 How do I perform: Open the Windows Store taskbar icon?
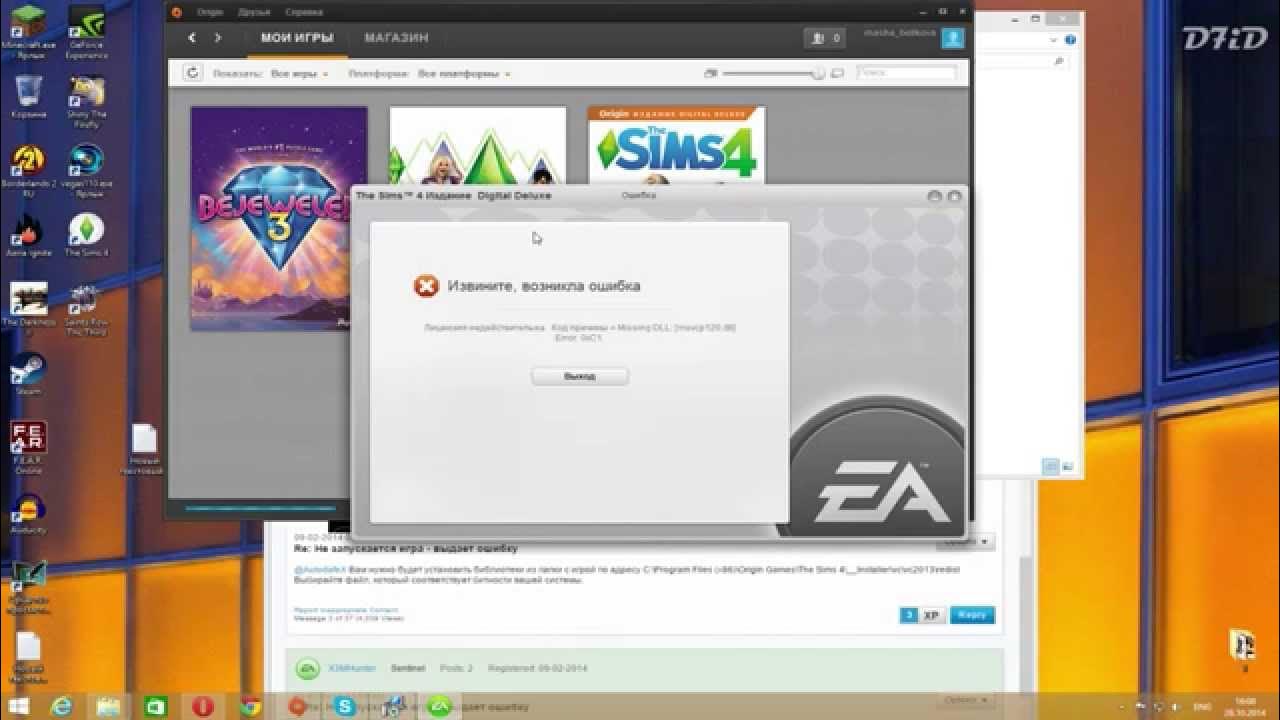[155, 706]
